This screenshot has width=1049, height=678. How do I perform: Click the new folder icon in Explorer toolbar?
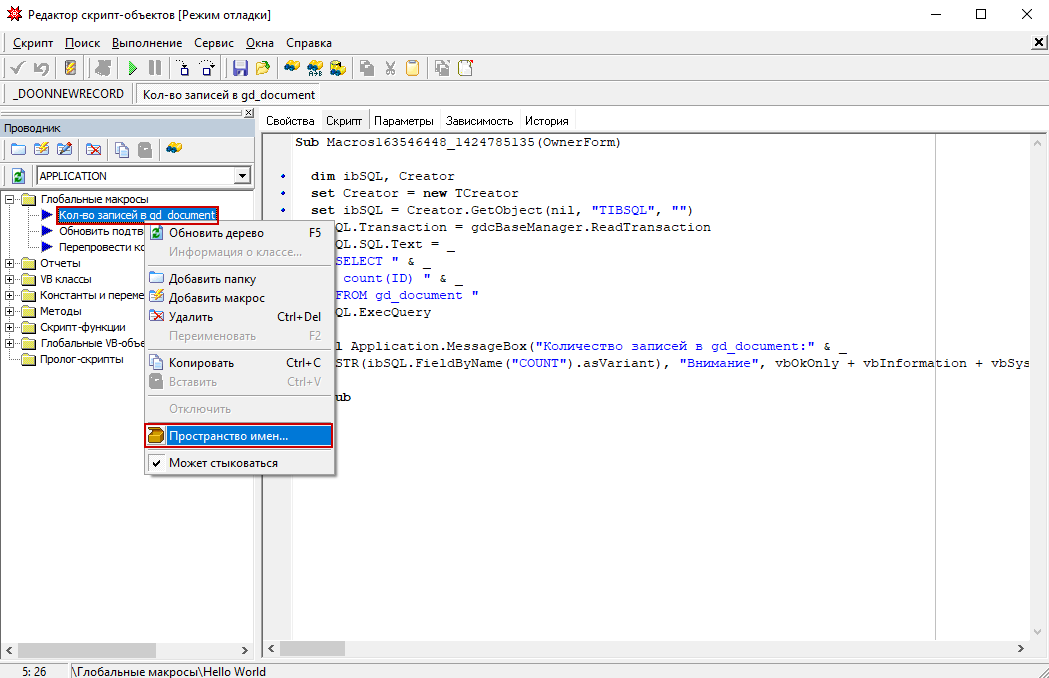tap(17, 149)
